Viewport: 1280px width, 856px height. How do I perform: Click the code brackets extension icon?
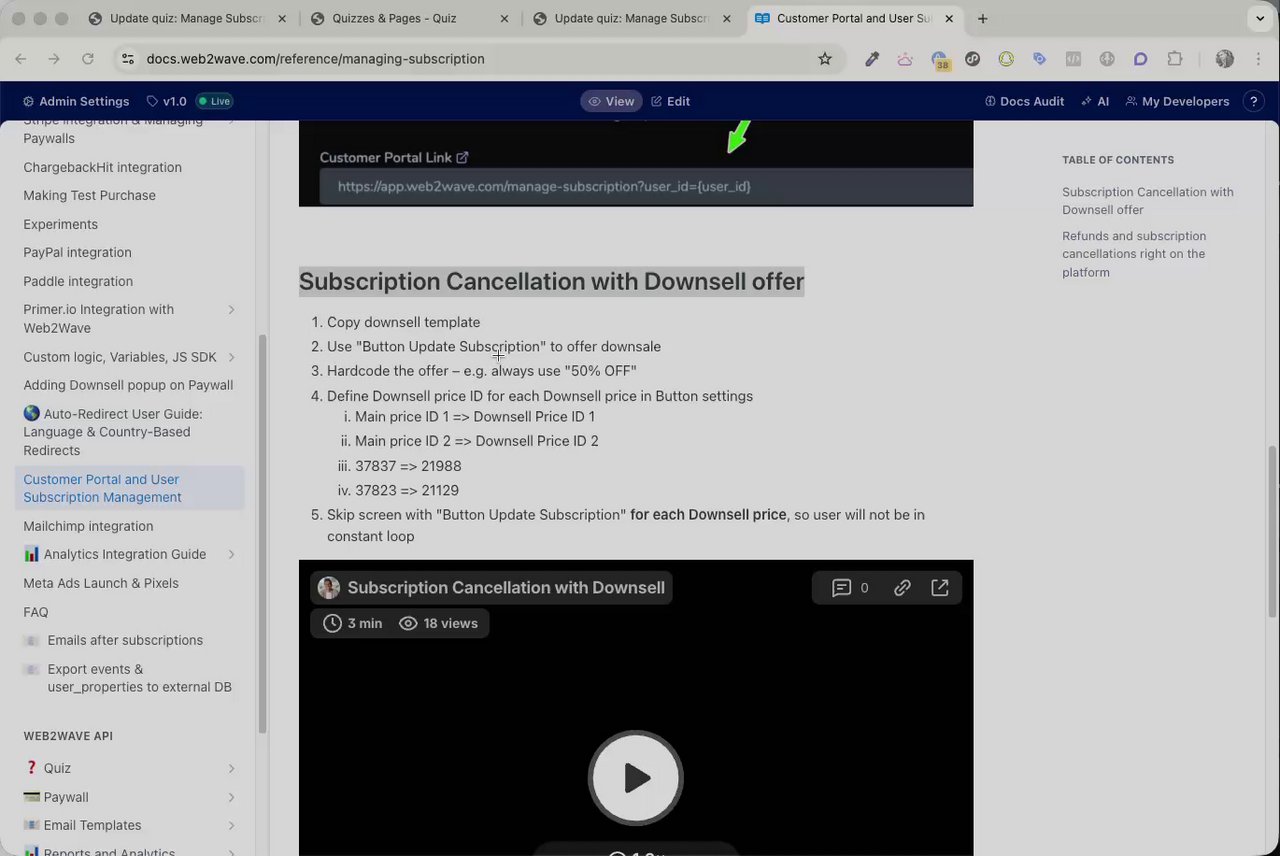(x=1073, y=59)
